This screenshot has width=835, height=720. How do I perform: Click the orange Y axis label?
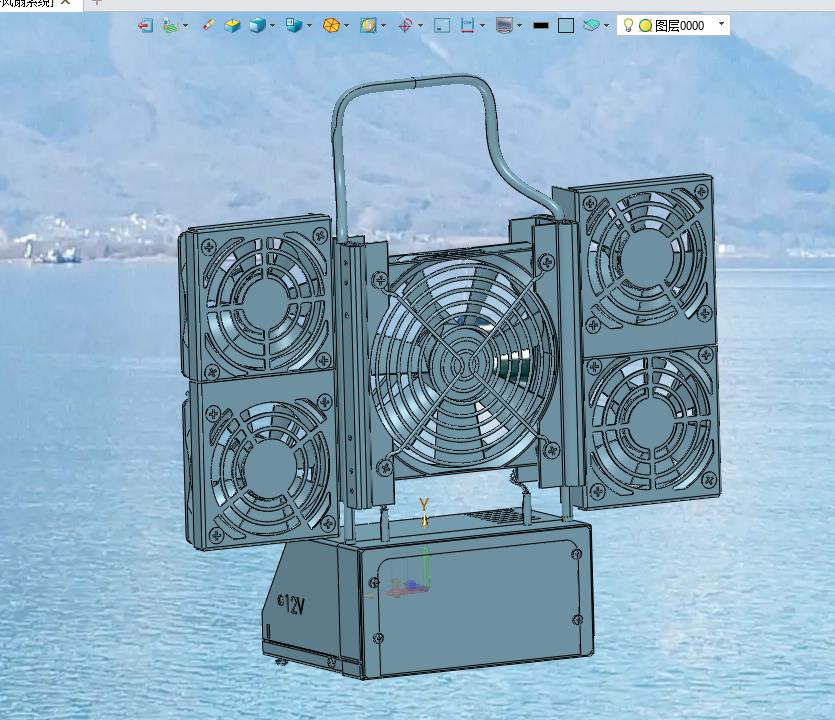pyautogui.click(x=424, y=504)
